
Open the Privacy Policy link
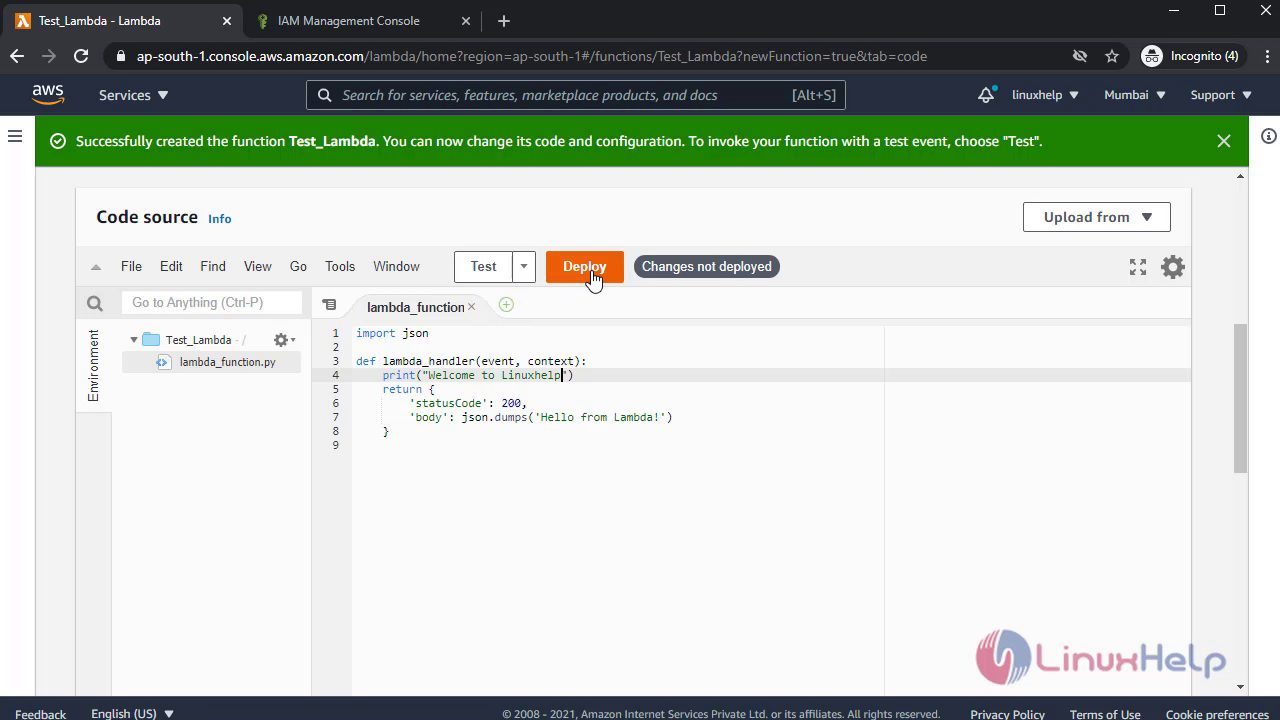[1007, 713]
